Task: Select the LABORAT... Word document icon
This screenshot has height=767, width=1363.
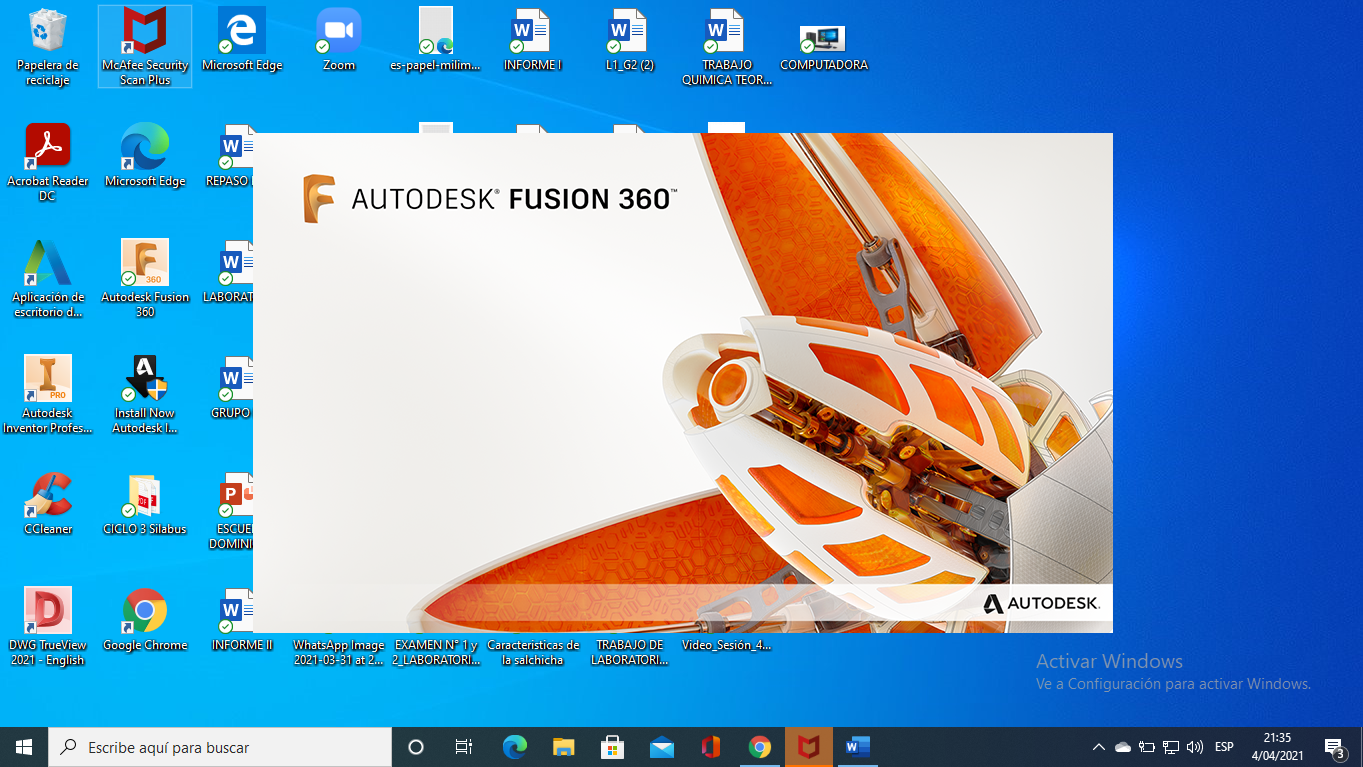Action: [x=236, y=264]
